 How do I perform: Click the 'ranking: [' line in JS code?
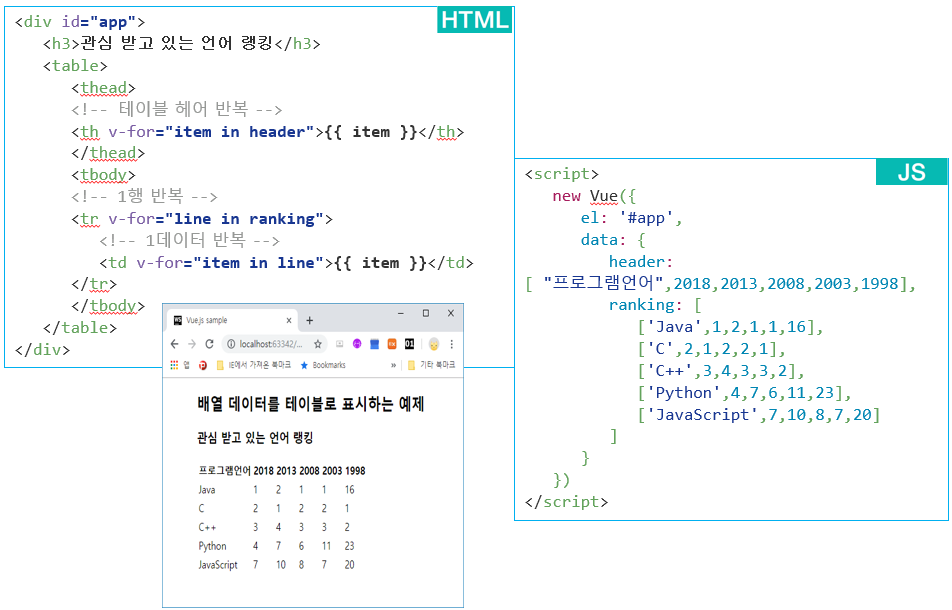[x=655, y=305]
